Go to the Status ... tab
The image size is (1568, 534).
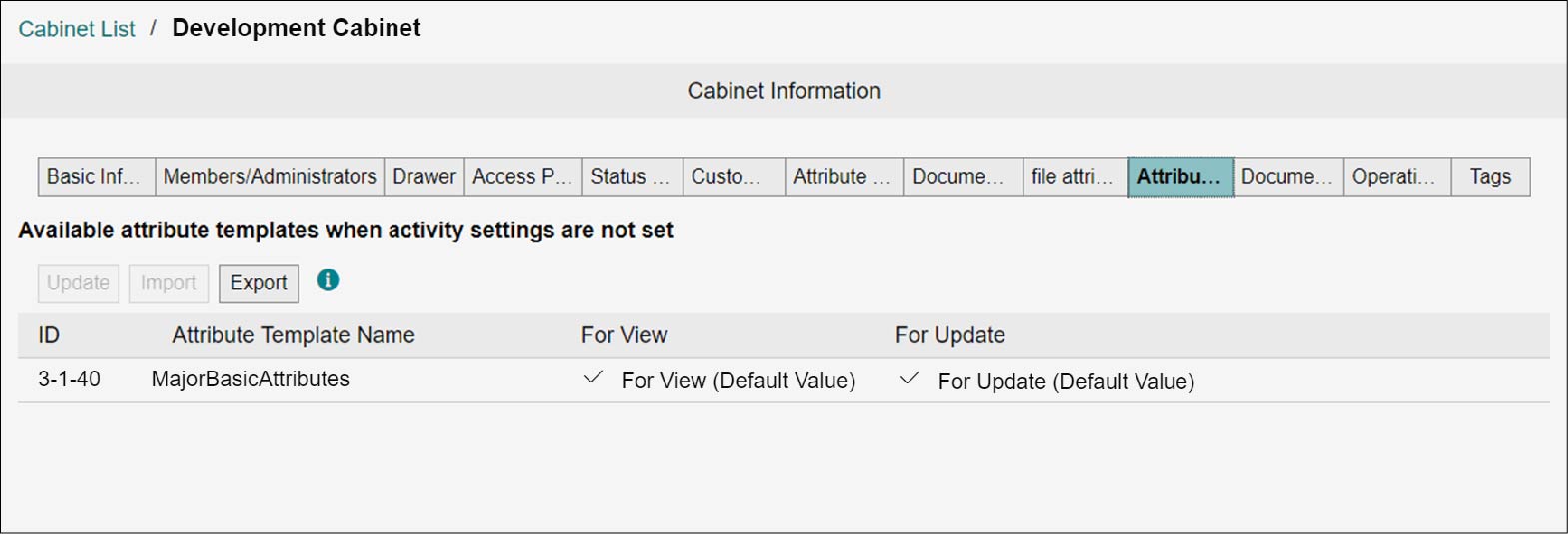click(x=633, y=177)
